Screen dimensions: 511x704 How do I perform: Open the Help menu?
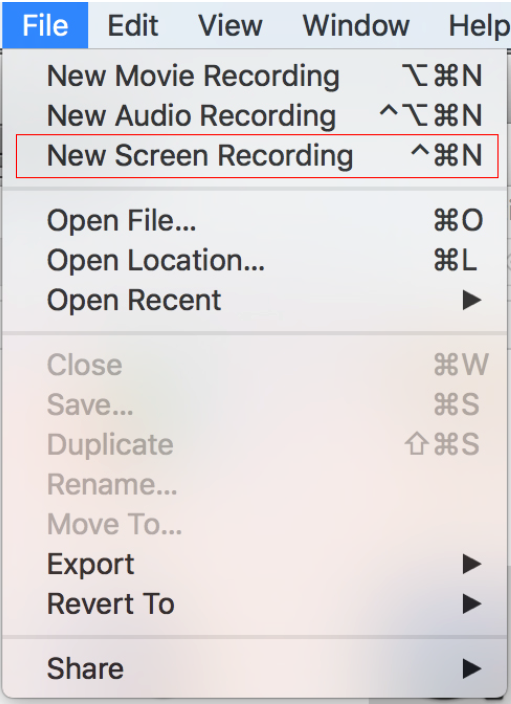479,25
